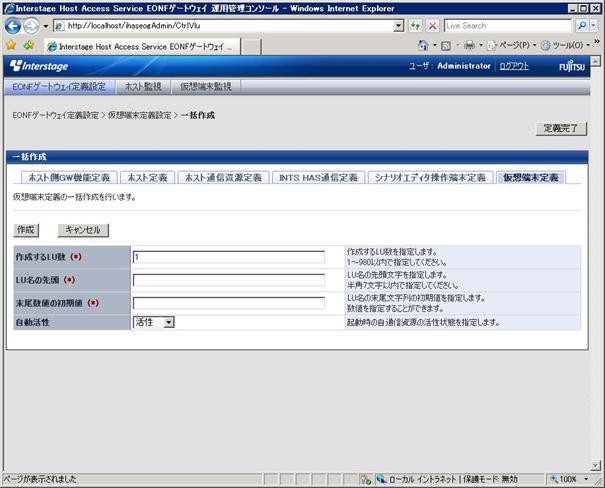The image size is (605, 488).
Task: Go back with the browser Back arrow
Action: click(x=12, y=26)
